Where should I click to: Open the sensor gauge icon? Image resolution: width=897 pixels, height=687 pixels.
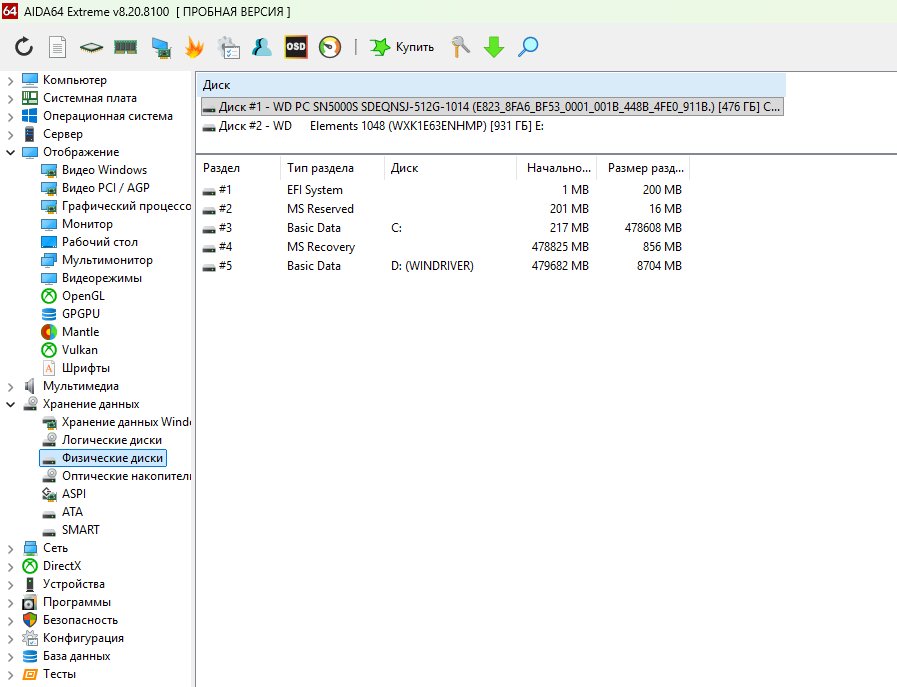[330, 47]
